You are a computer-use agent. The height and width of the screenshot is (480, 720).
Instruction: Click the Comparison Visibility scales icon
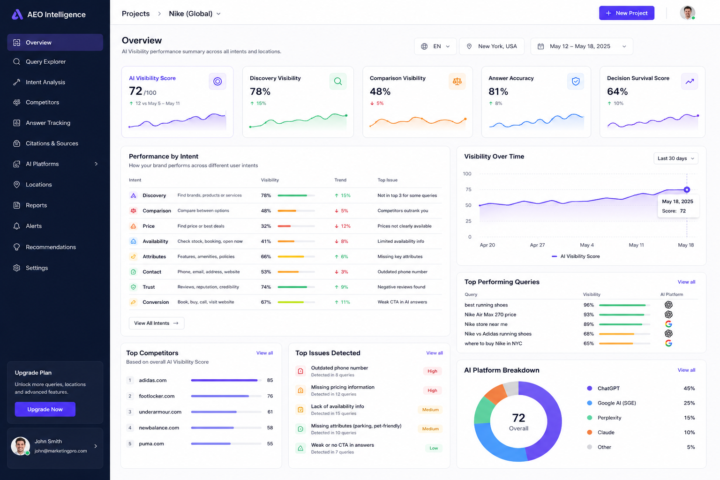click(x=457, y=81)
